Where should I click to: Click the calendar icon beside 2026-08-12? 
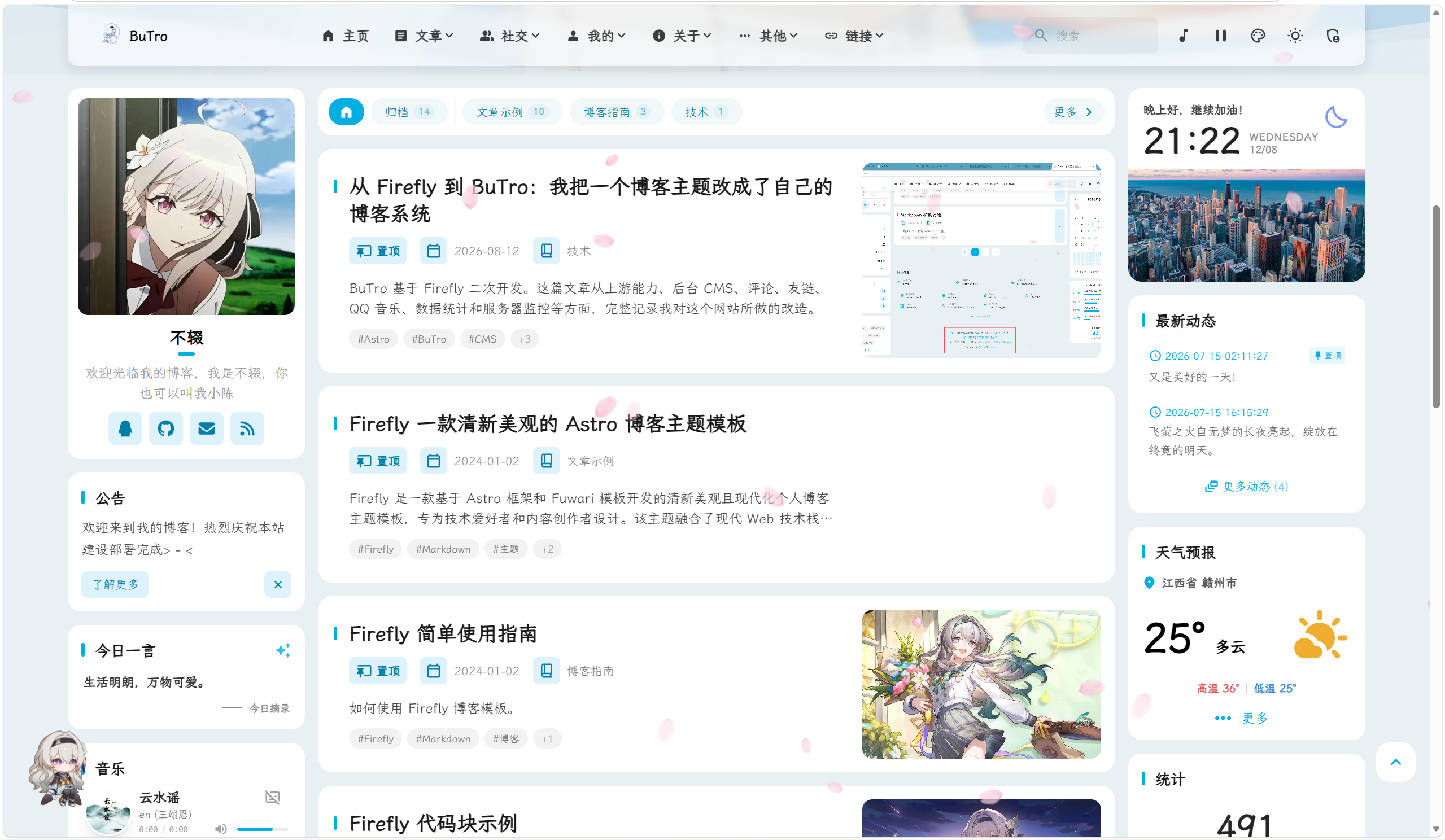pyautogui.click(x=434, y=251)
